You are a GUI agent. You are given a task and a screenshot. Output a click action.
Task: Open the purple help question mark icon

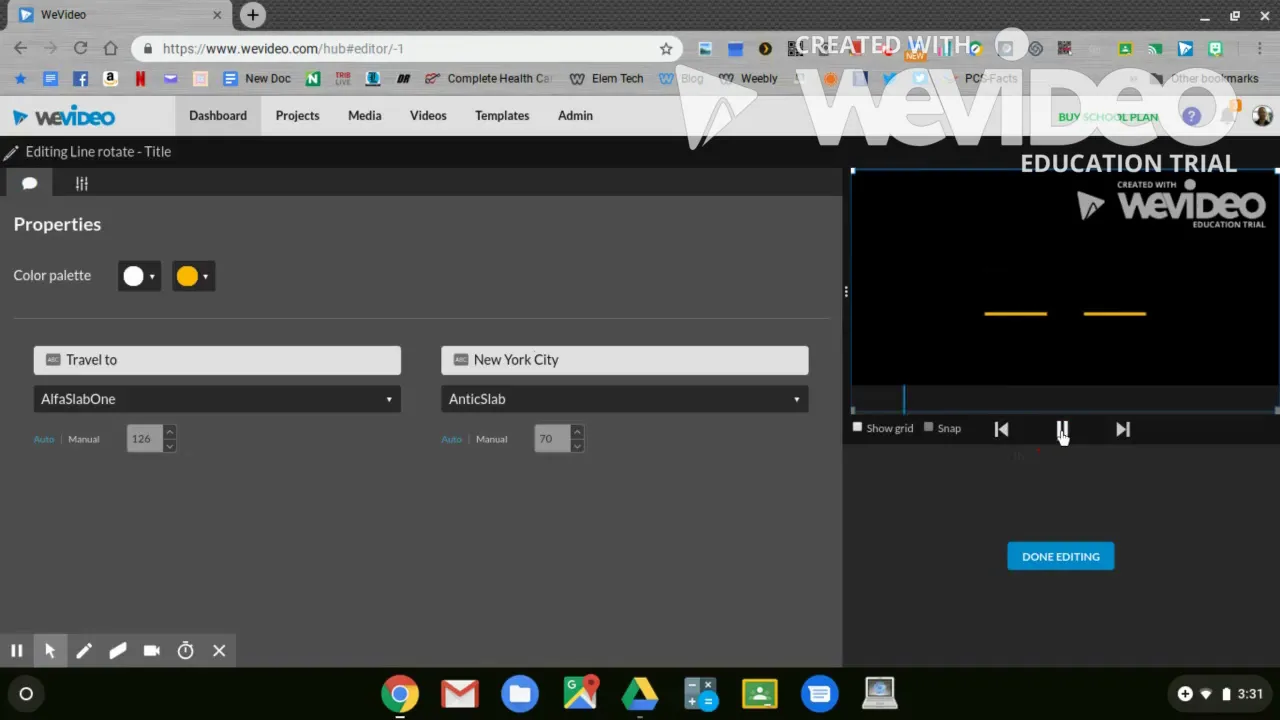pyautogui.click(x=1191, y=117)
